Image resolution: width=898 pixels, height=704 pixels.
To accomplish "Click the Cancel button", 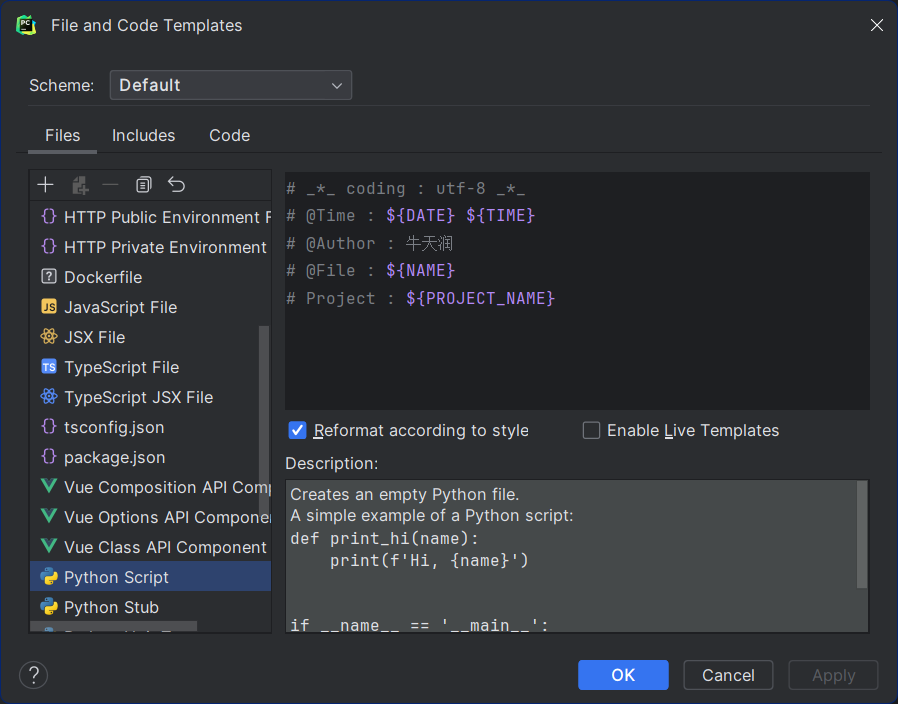I will coord(728,675).
